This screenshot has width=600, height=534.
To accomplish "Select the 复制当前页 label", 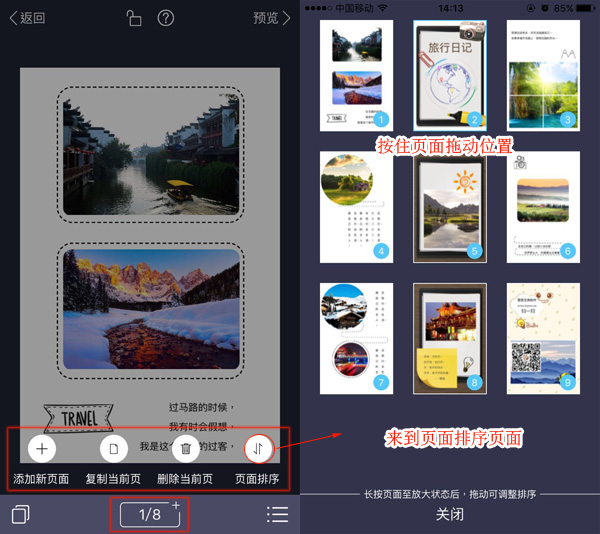I will 113,479.
